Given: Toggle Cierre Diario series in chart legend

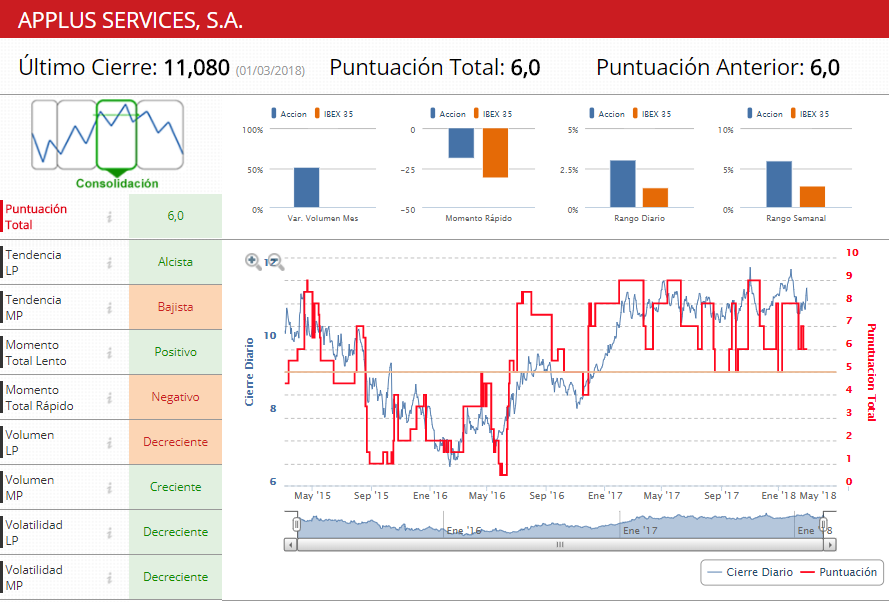Looking at the screenshot, I should [x=747, y=572].
